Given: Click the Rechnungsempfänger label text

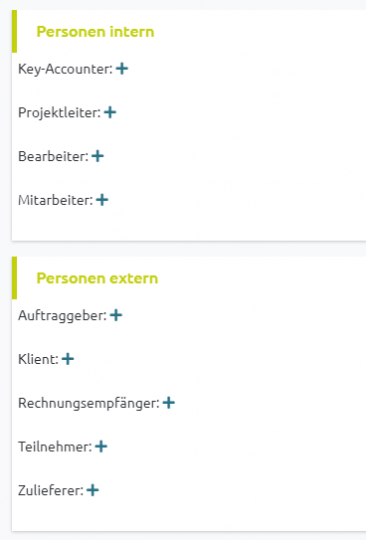Looking at the screenshot, I should [x=89, y=403].
